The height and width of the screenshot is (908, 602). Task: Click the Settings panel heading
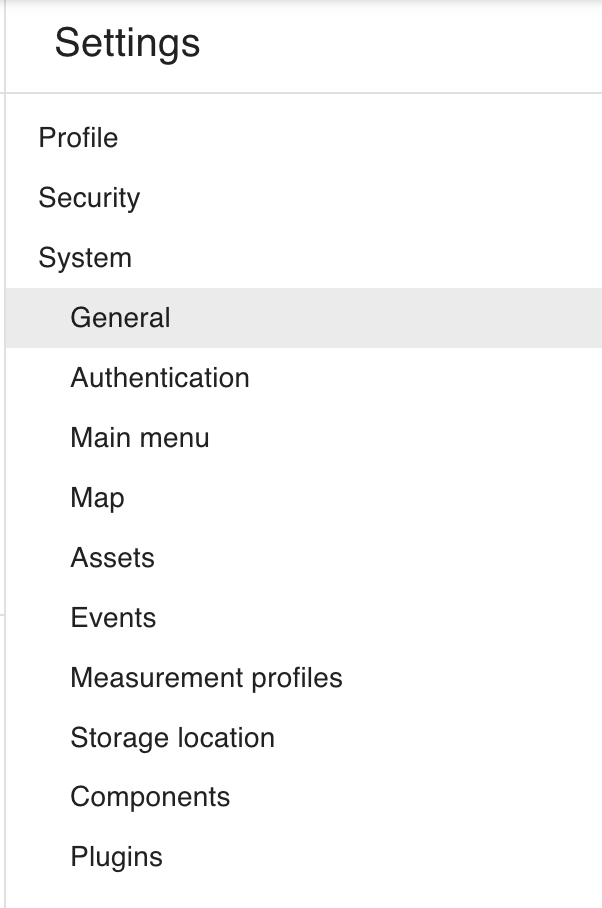[127, 44]
